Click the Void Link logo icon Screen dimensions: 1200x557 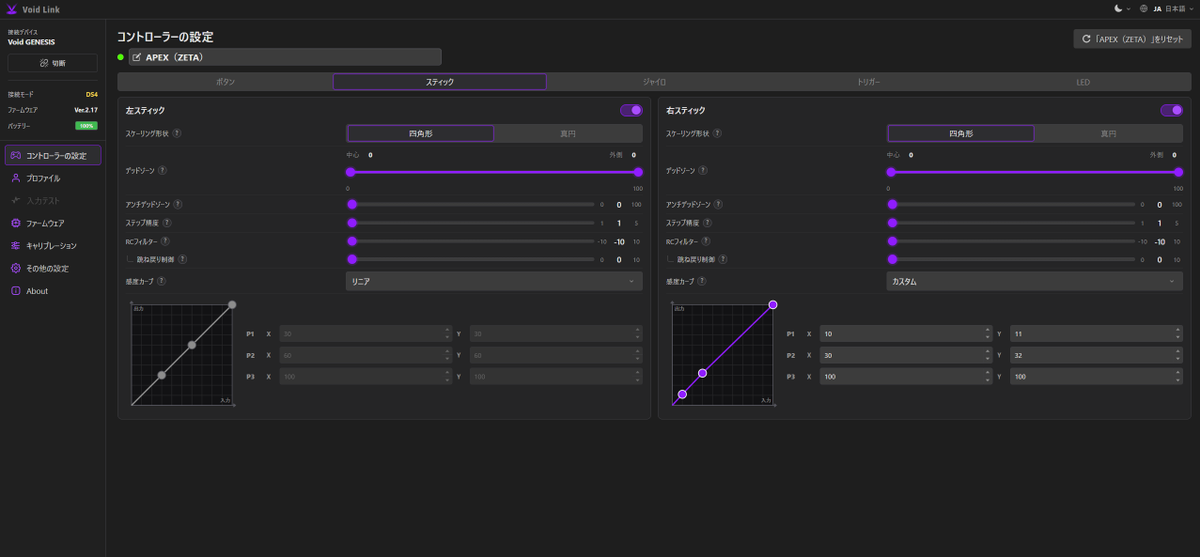[x=11, y=8]
